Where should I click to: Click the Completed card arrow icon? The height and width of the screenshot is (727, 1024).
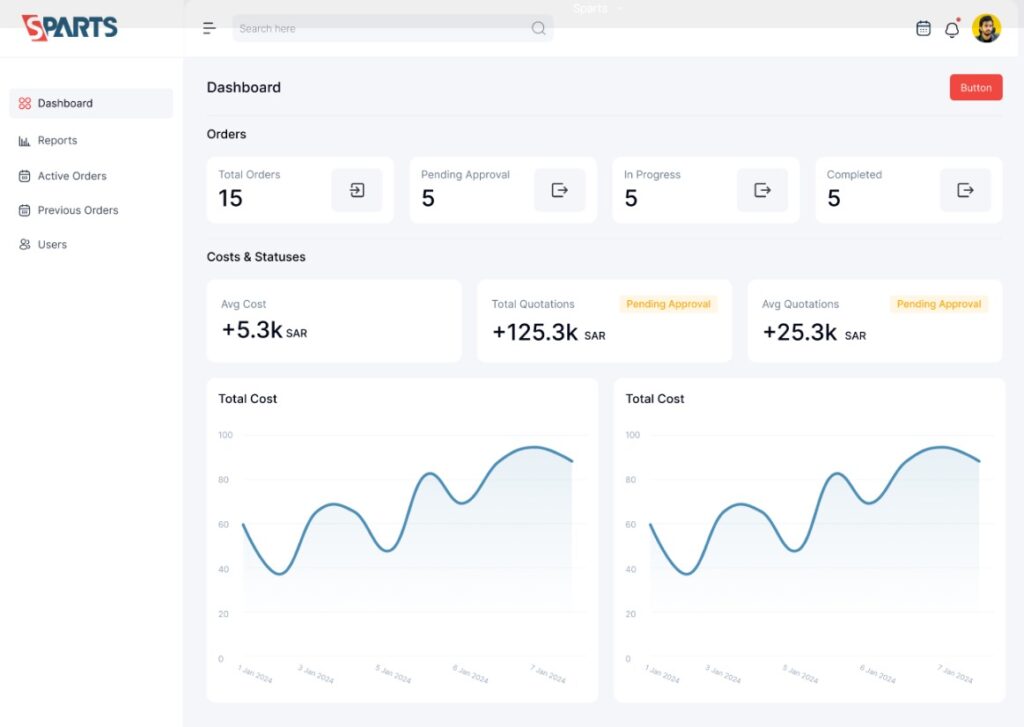pyautogui.click(x=965, y=190)
